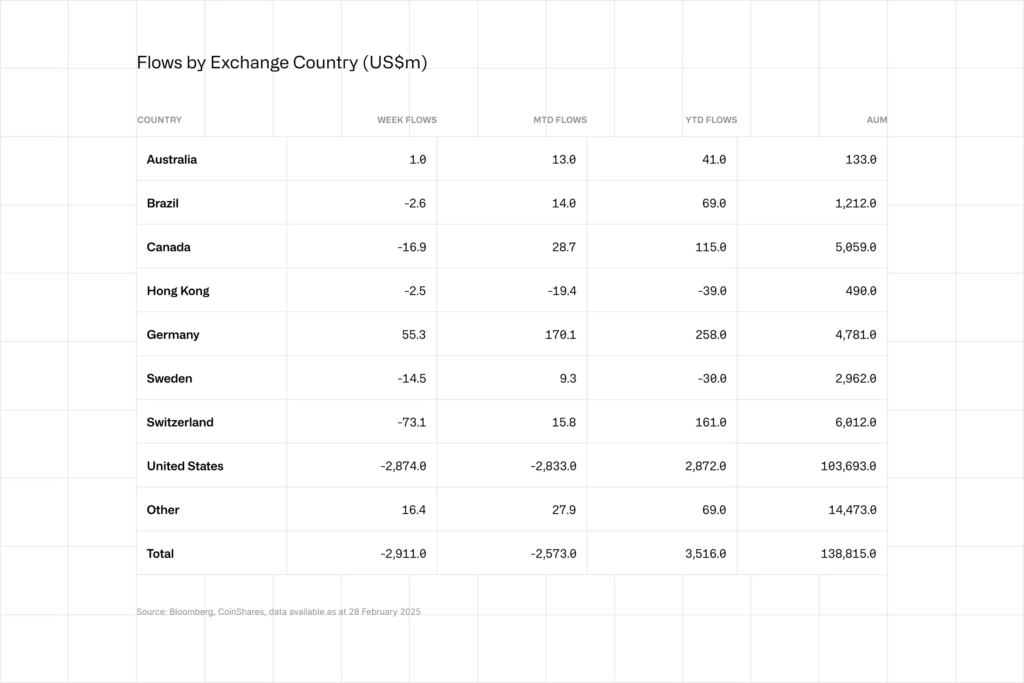1024x683 pixels.
Task: Click Total AUM value 138,815.0
Action: [x=848, y=554]
